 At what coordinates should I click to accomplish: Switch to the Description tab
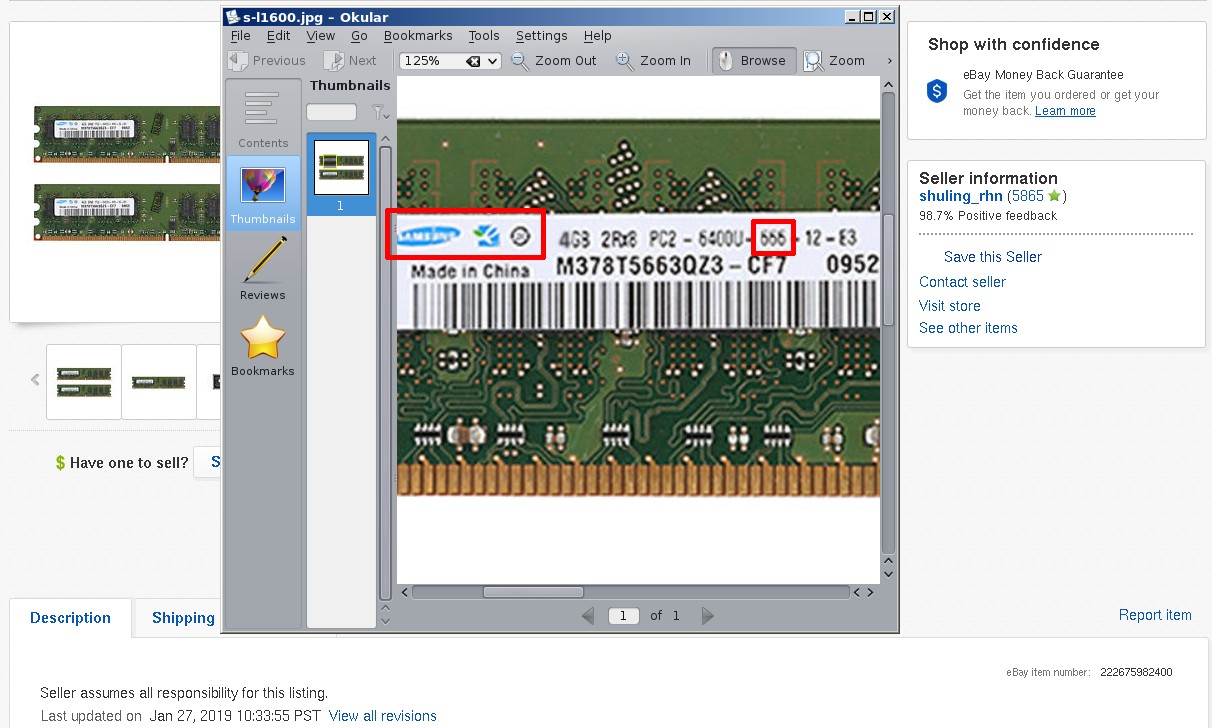click(70, 618)
